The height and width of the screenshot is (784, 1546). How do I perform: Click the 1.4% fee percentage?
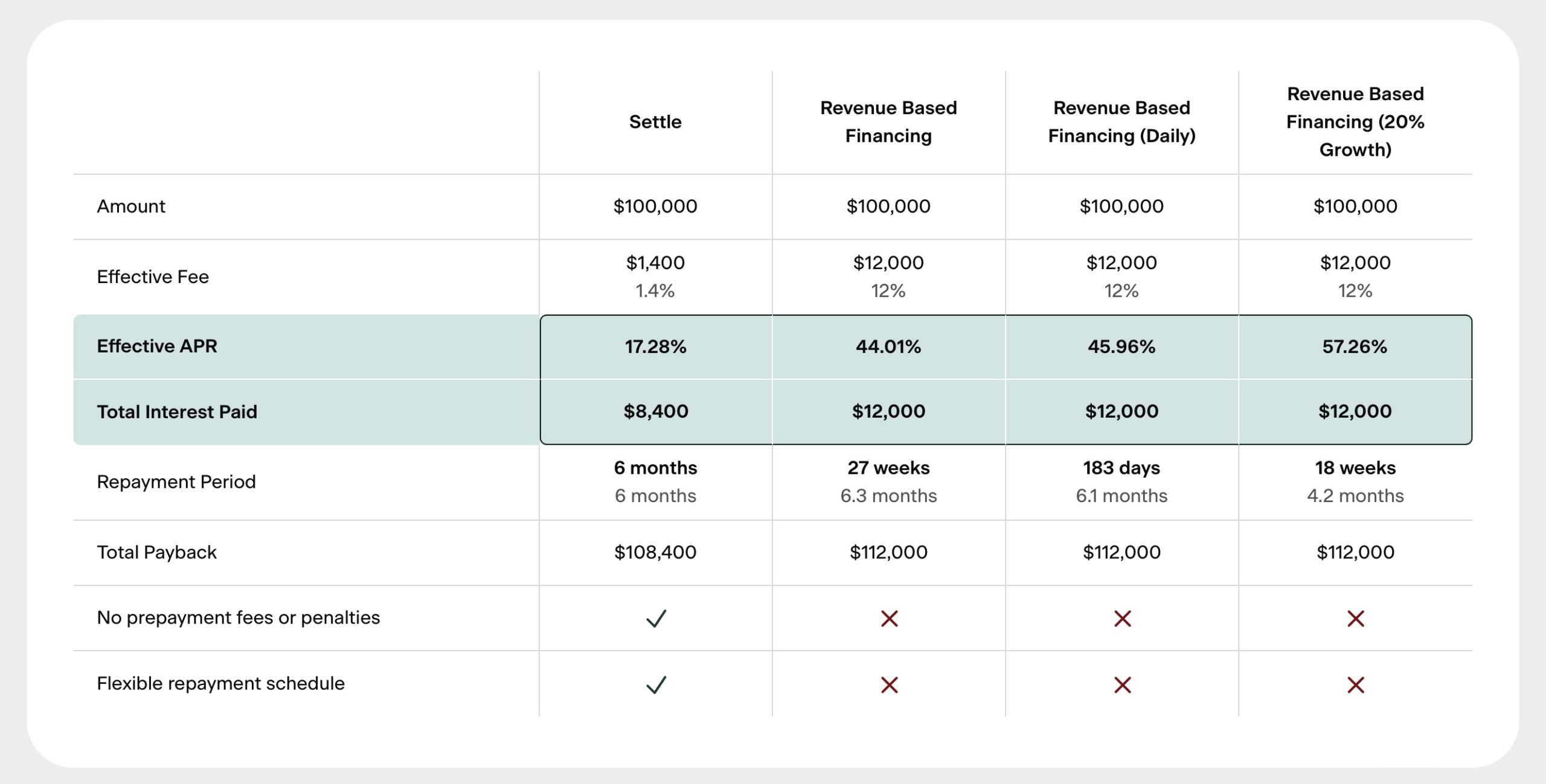655,291
